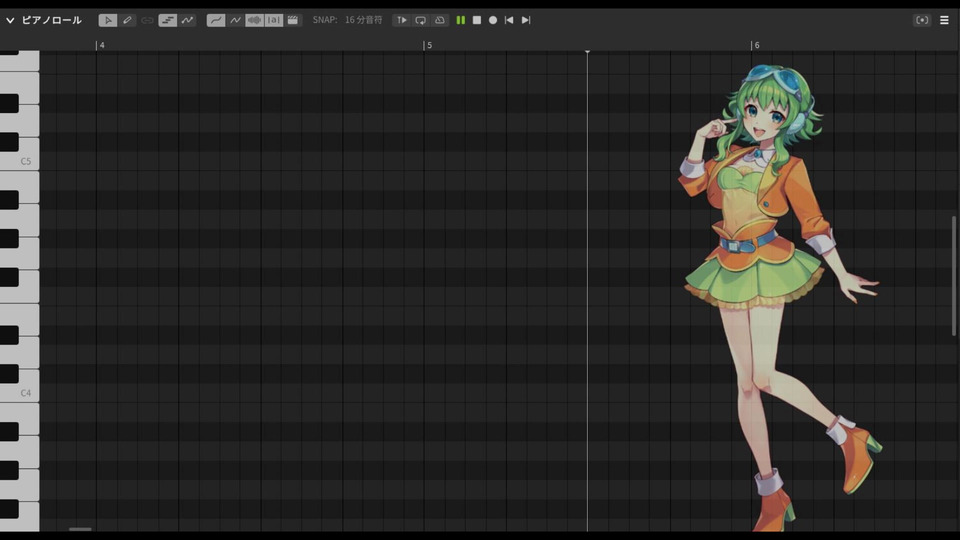Toggle smooth pitch curve display

click(x=216, y=20)
